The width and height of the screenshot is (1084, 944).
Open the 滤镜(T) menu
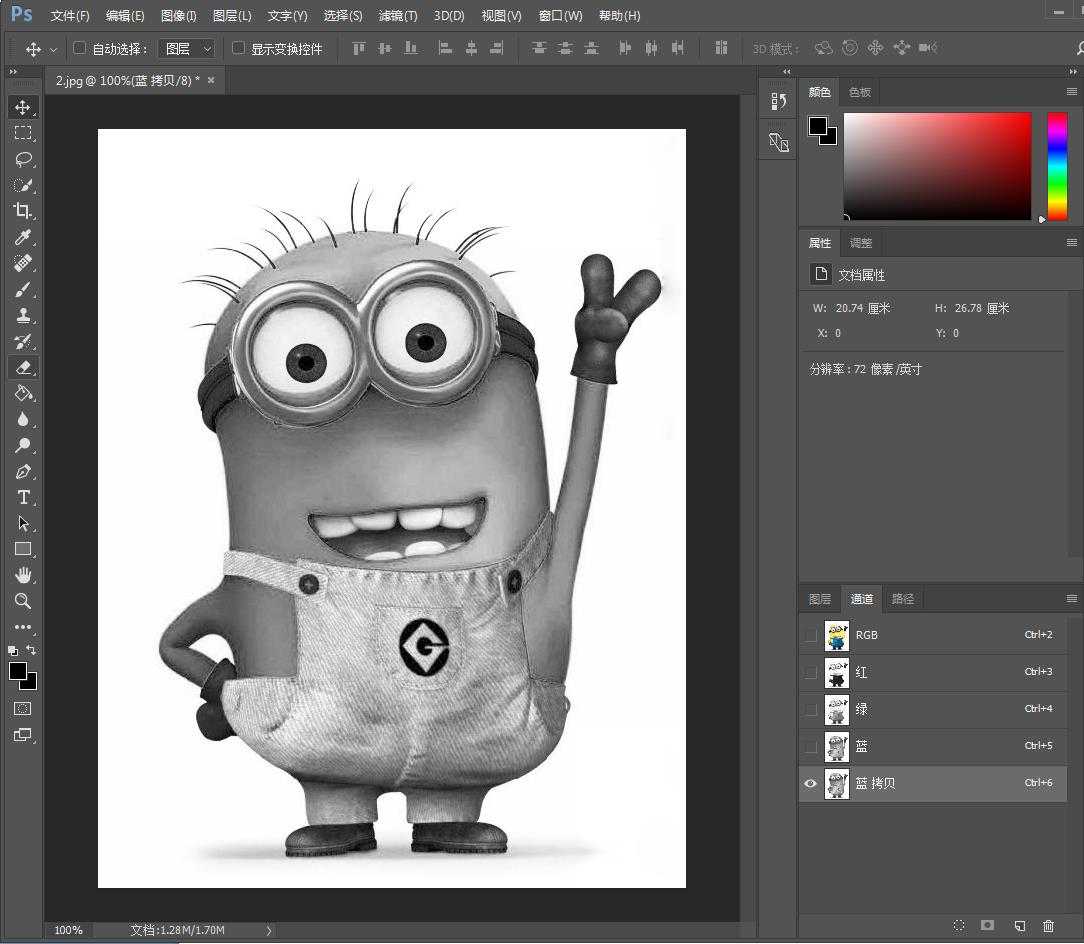(x=398, y=16)
